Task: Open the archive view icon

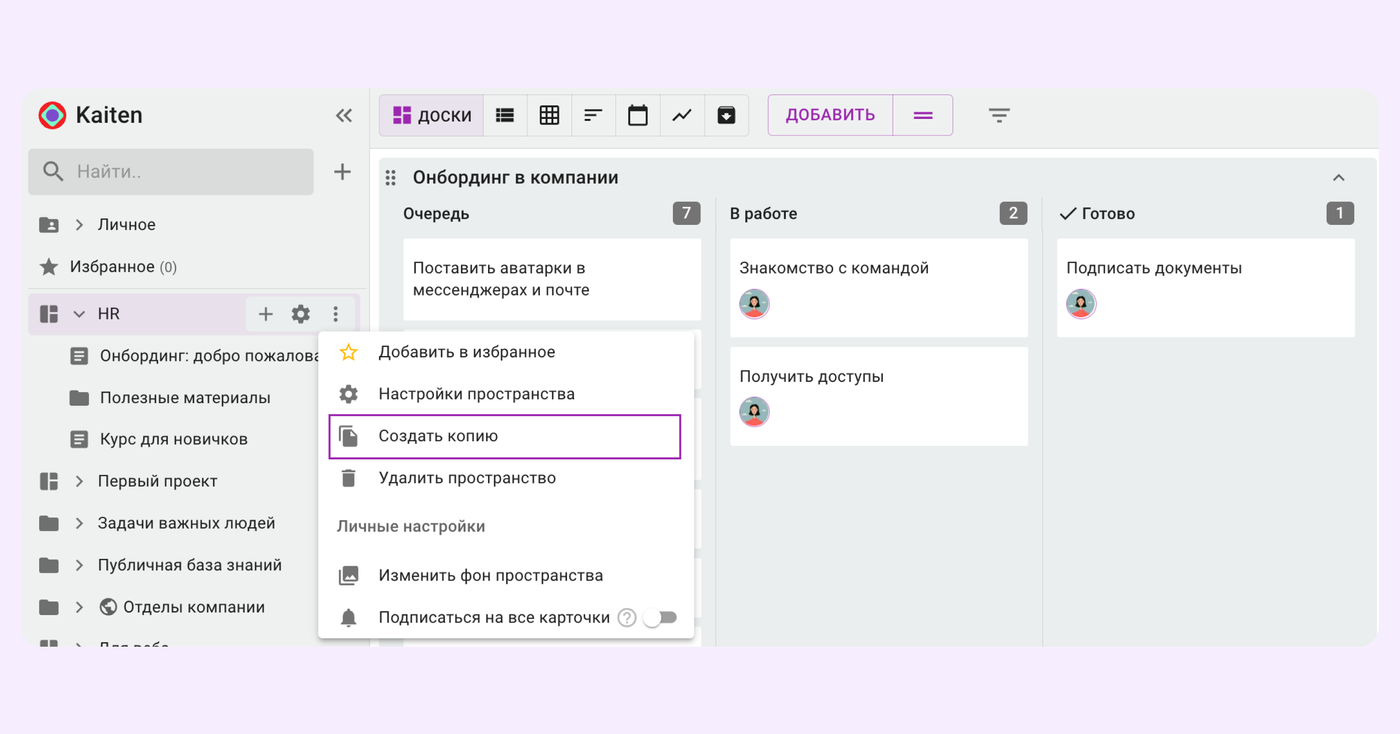Action: click(x=726, y=116)
